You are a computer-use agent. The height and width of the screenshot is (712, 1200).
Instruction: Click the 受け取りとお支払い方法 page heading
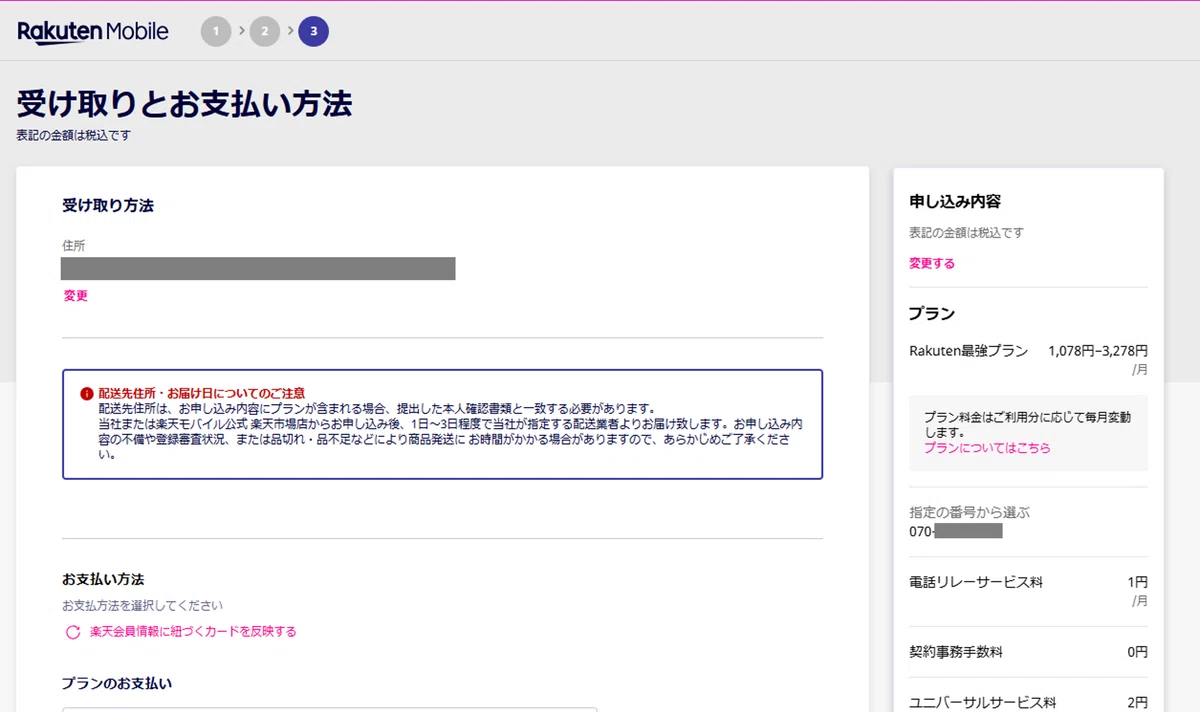pos(184,105)
